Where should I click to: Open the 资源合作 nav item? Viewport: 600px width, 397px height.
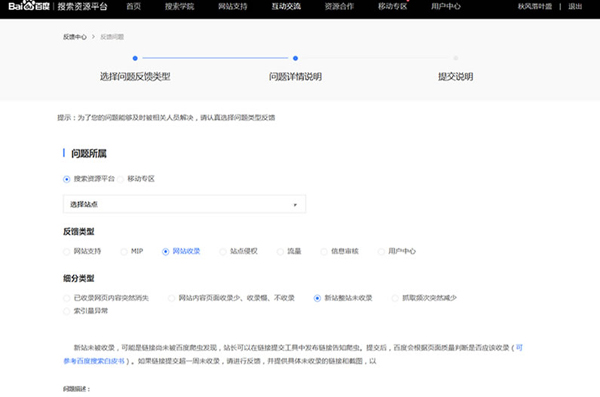(339, 6)
